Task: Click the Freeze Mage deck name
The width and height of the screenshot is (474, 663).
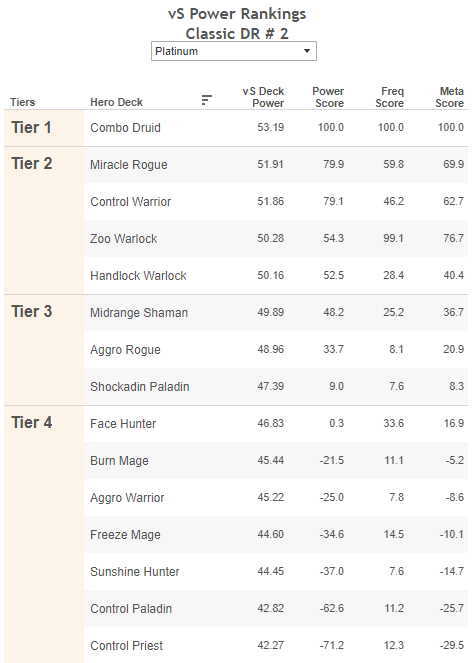Action: tap(125, 535)
